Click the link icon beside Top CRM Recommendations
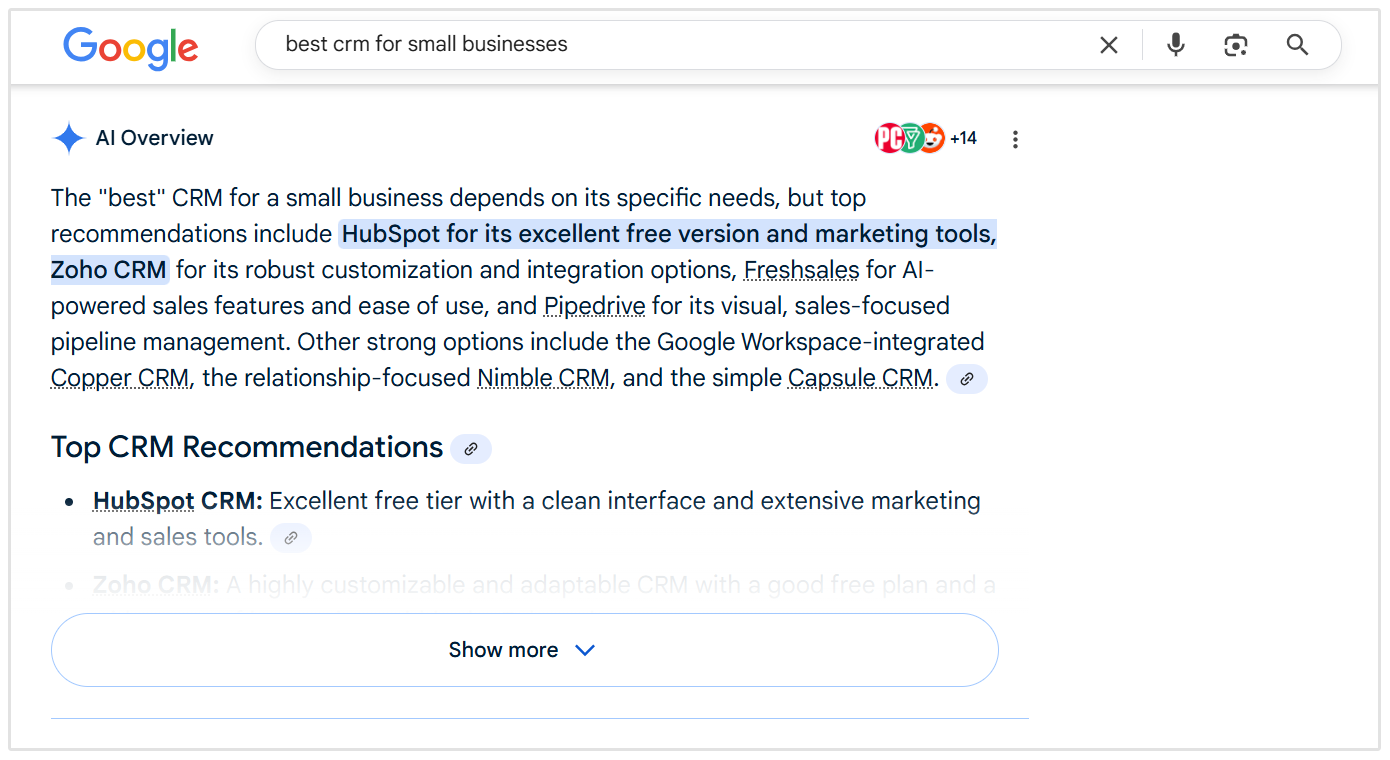Viewport: 1390px width, 760px height. tap(471, 449)
